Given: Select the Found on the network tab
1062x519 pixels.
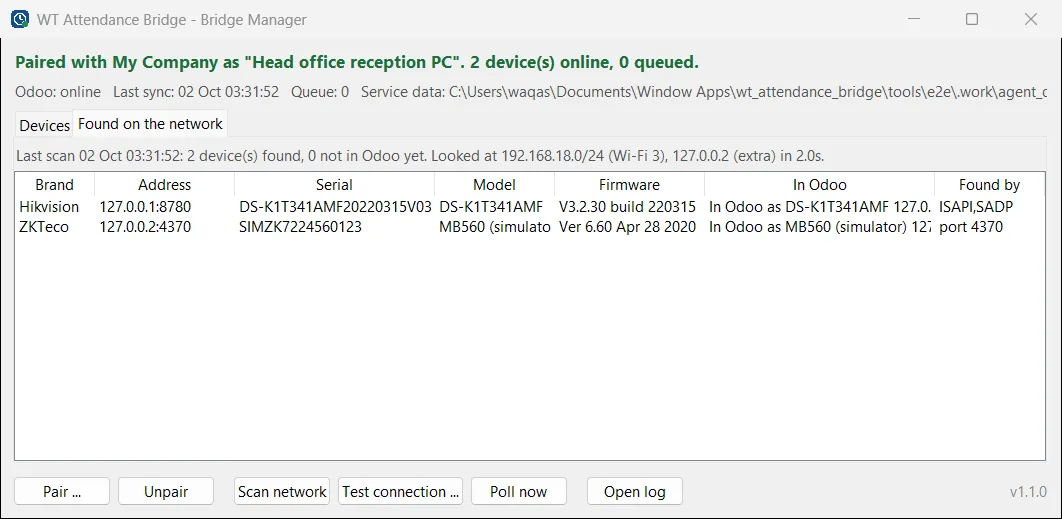Looking at the screenshot, I should [x=150, y=124].
